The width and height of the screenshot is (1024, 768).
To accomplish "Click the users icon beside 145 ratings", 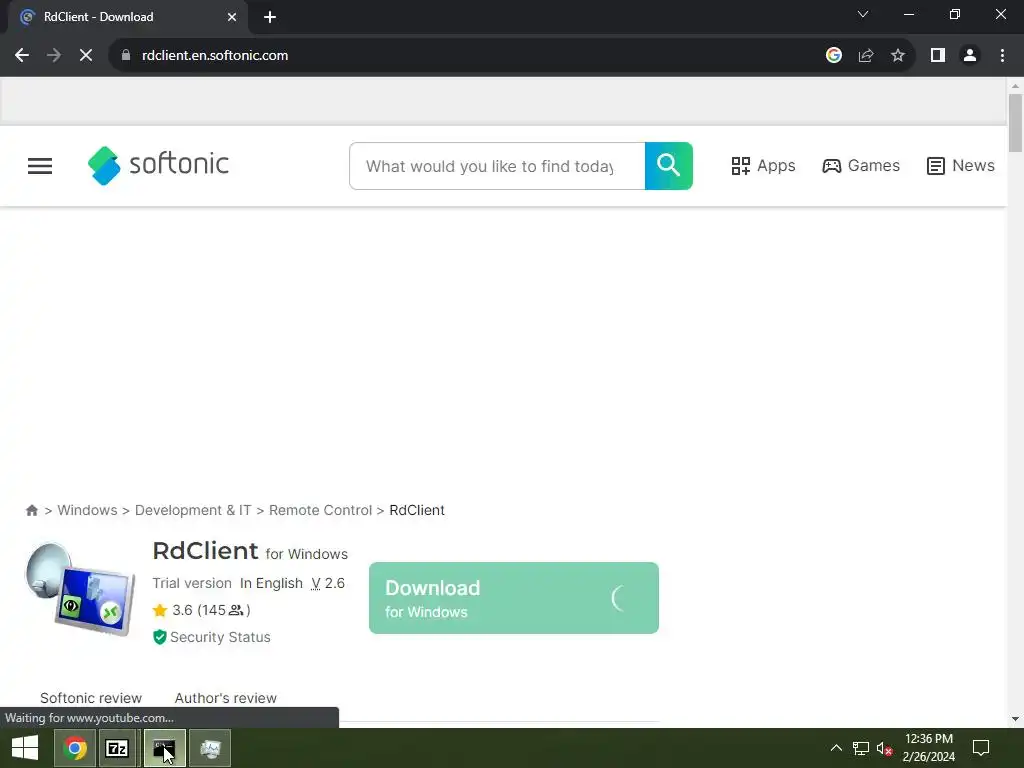I will click(236, 611).
